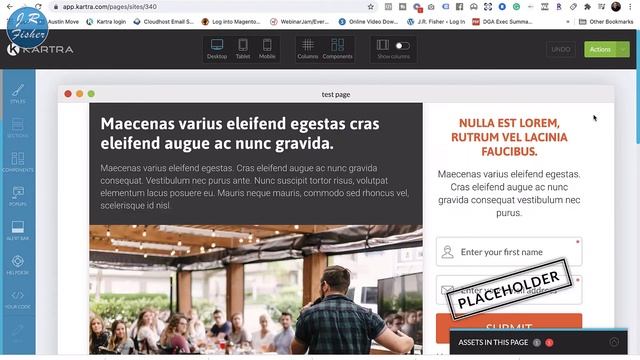This screenshot has height=360, width=640.
Task: Switch to Mobile preview
Action: [267, 49]
